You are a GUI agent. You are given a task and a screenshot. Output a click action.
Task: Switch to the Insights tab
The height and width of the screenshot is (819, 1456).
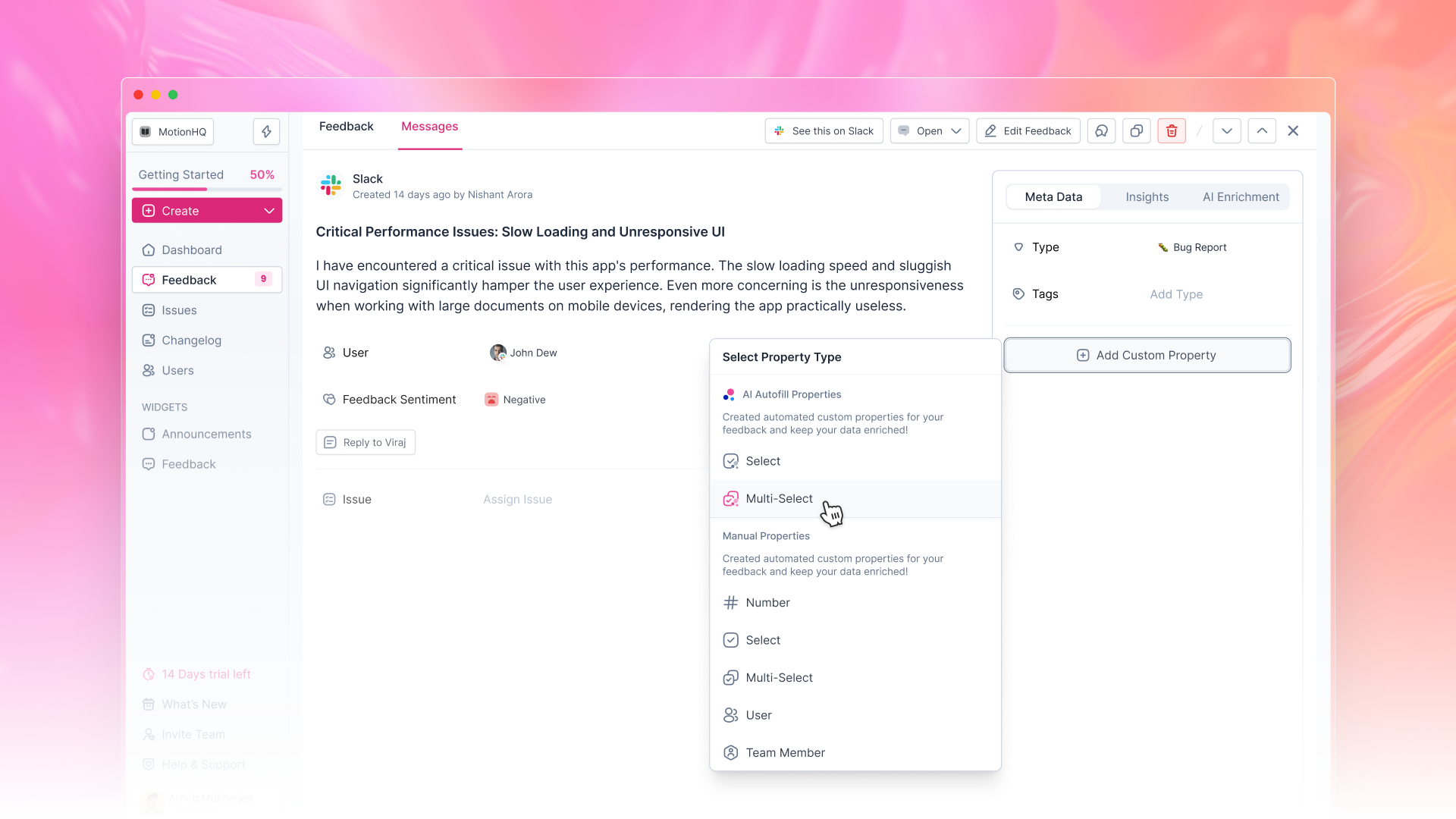pyautogui.click(x=1147, y=197)
